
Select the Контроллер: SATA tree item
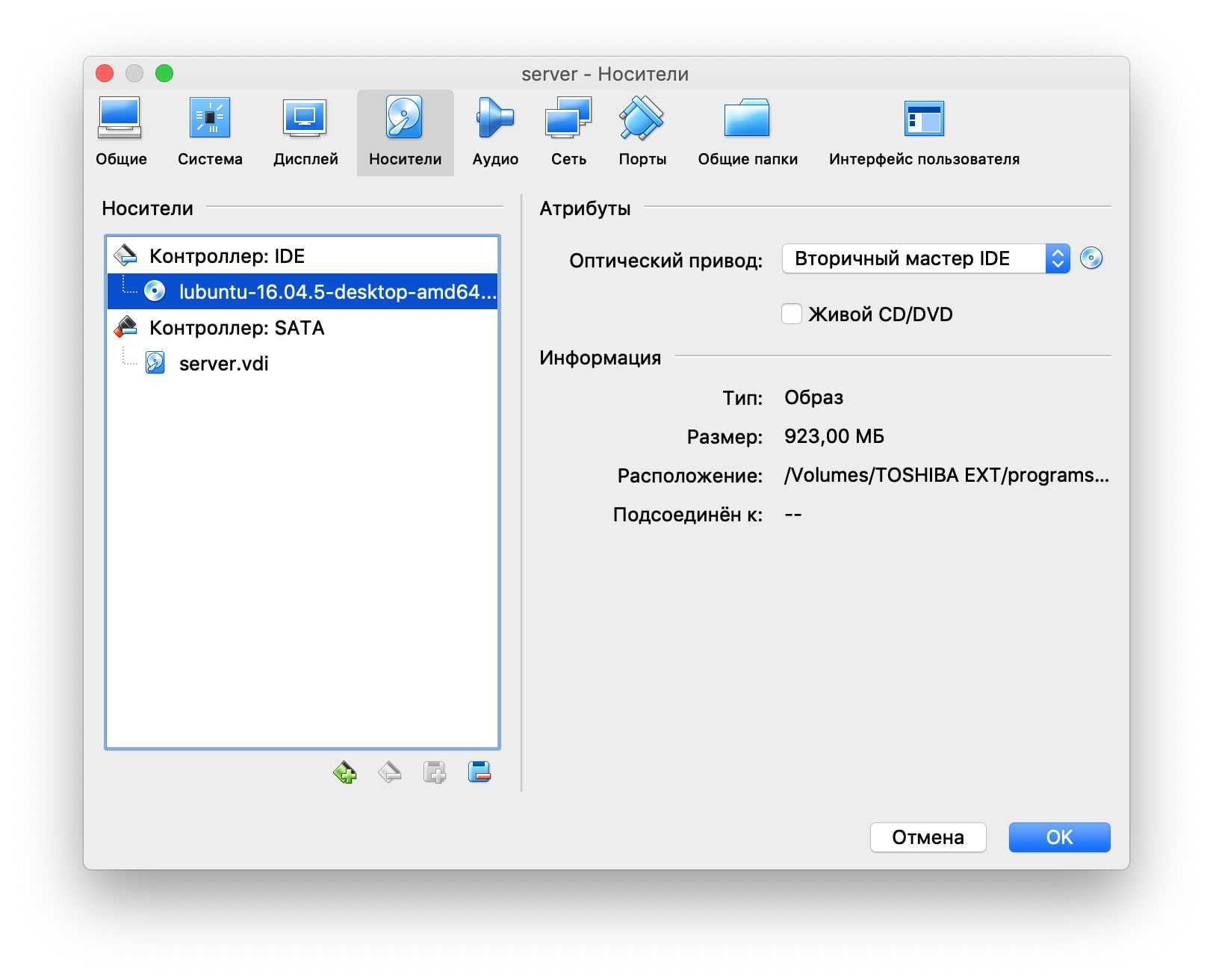tap(236, 328)
